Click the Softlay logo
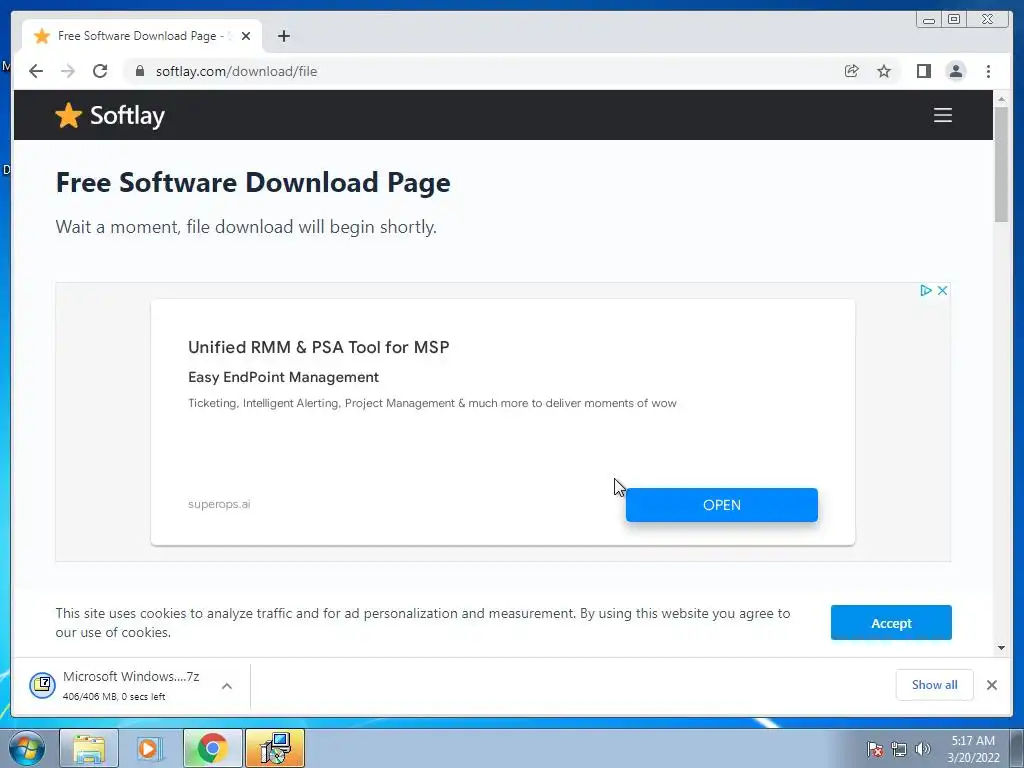Viewport: 1024px width, 768px height. coord(110,116)
